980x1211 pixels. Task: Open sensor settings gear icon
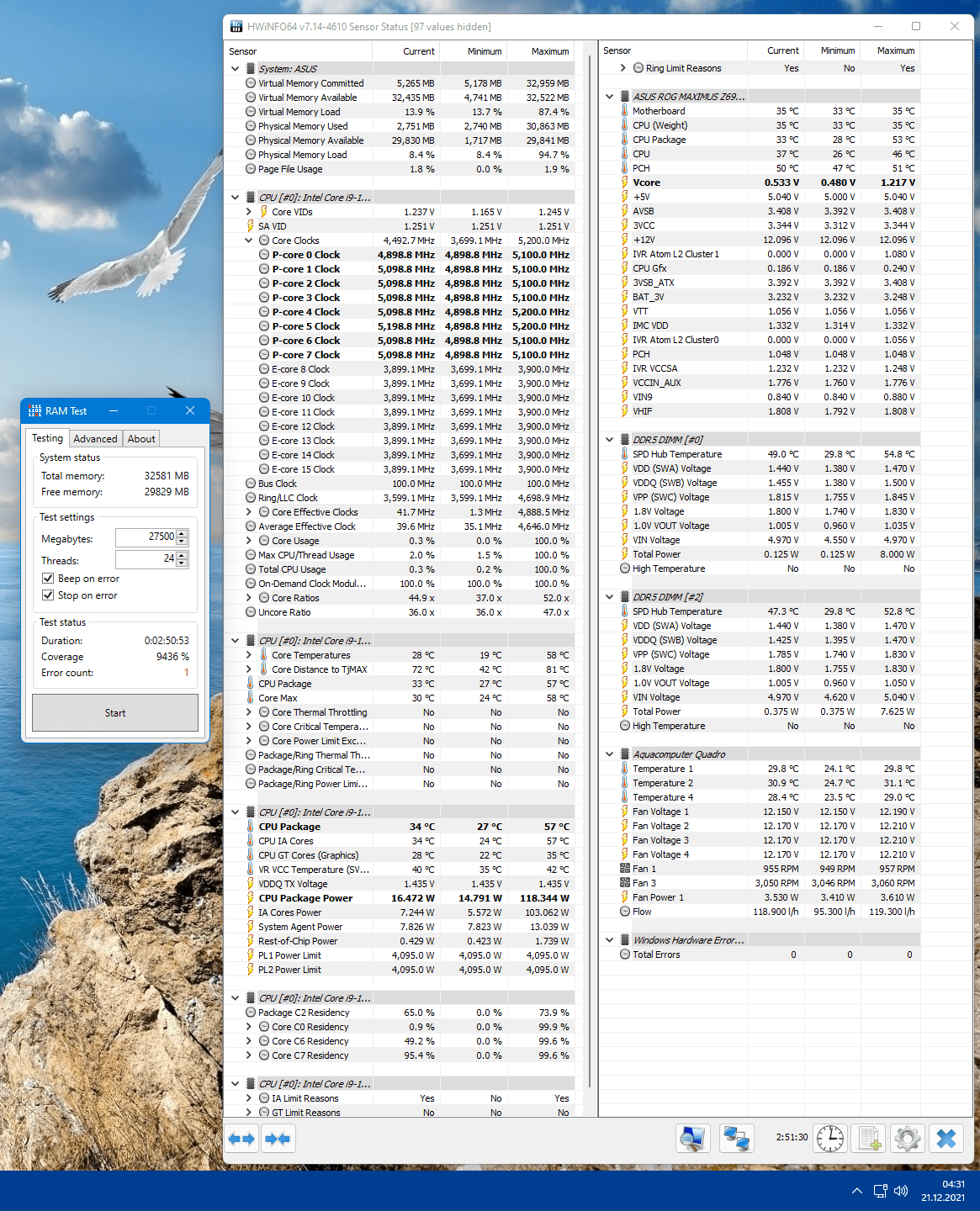[x=908, y=1139]
